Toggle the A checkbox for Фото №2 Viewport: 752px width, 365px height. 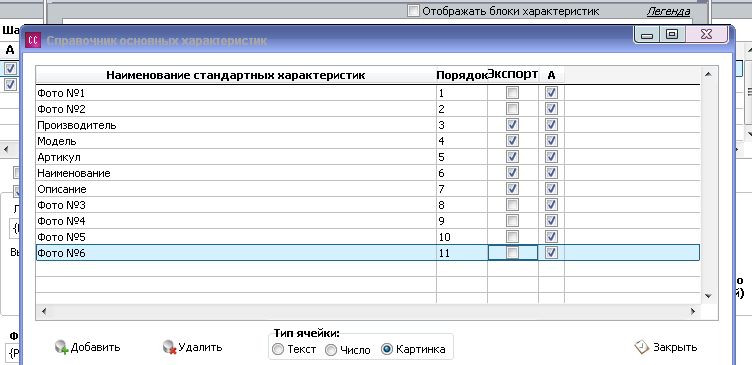(x=551, y=109)
